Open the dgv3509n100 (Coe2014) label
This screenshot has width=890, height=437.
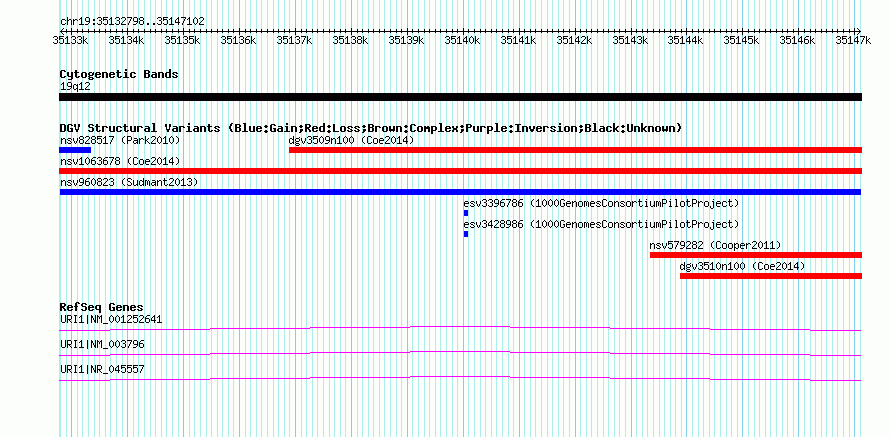click(352, 140)
